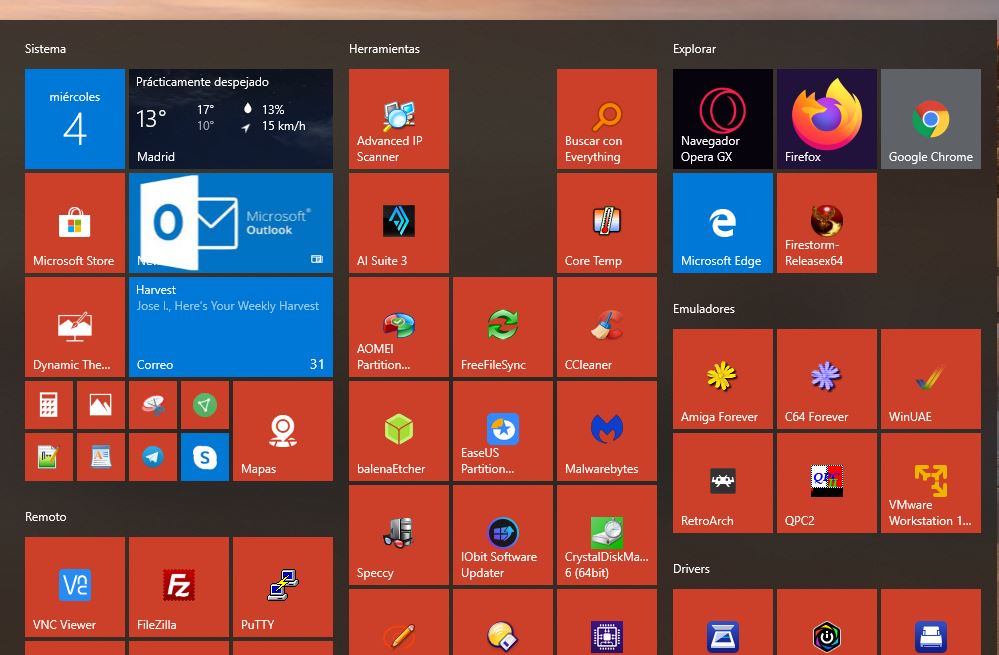
Task: Open FileZilla tile
Action: 178,587
